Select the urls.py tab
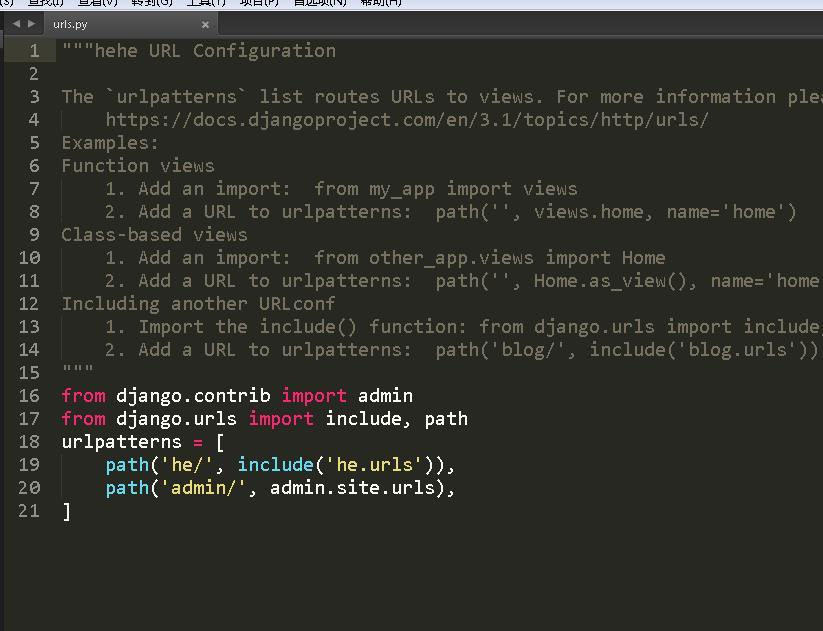Viewport: 823px width, 631px height. 130,24
